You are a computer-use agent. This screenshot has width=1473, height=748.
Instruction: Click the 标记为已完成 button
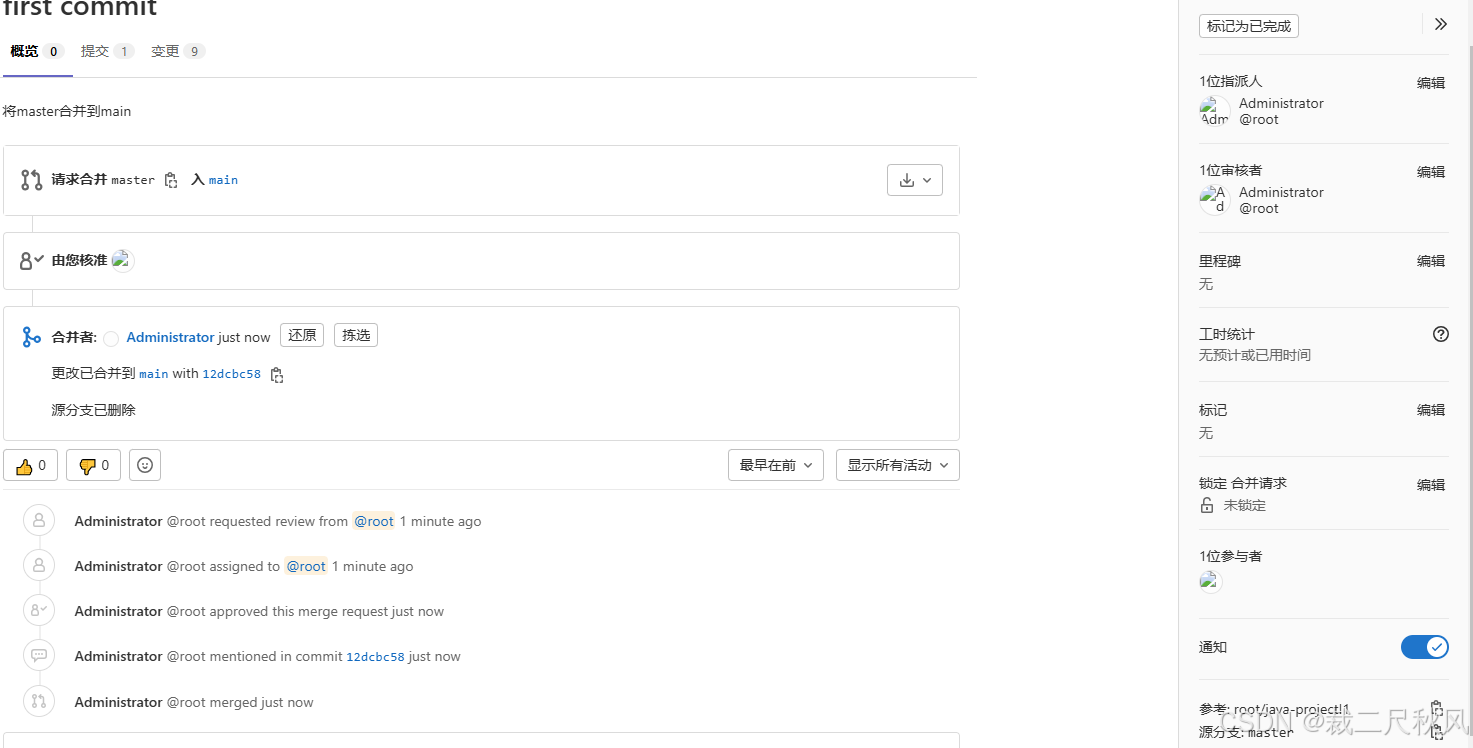tap(1248, 27)
